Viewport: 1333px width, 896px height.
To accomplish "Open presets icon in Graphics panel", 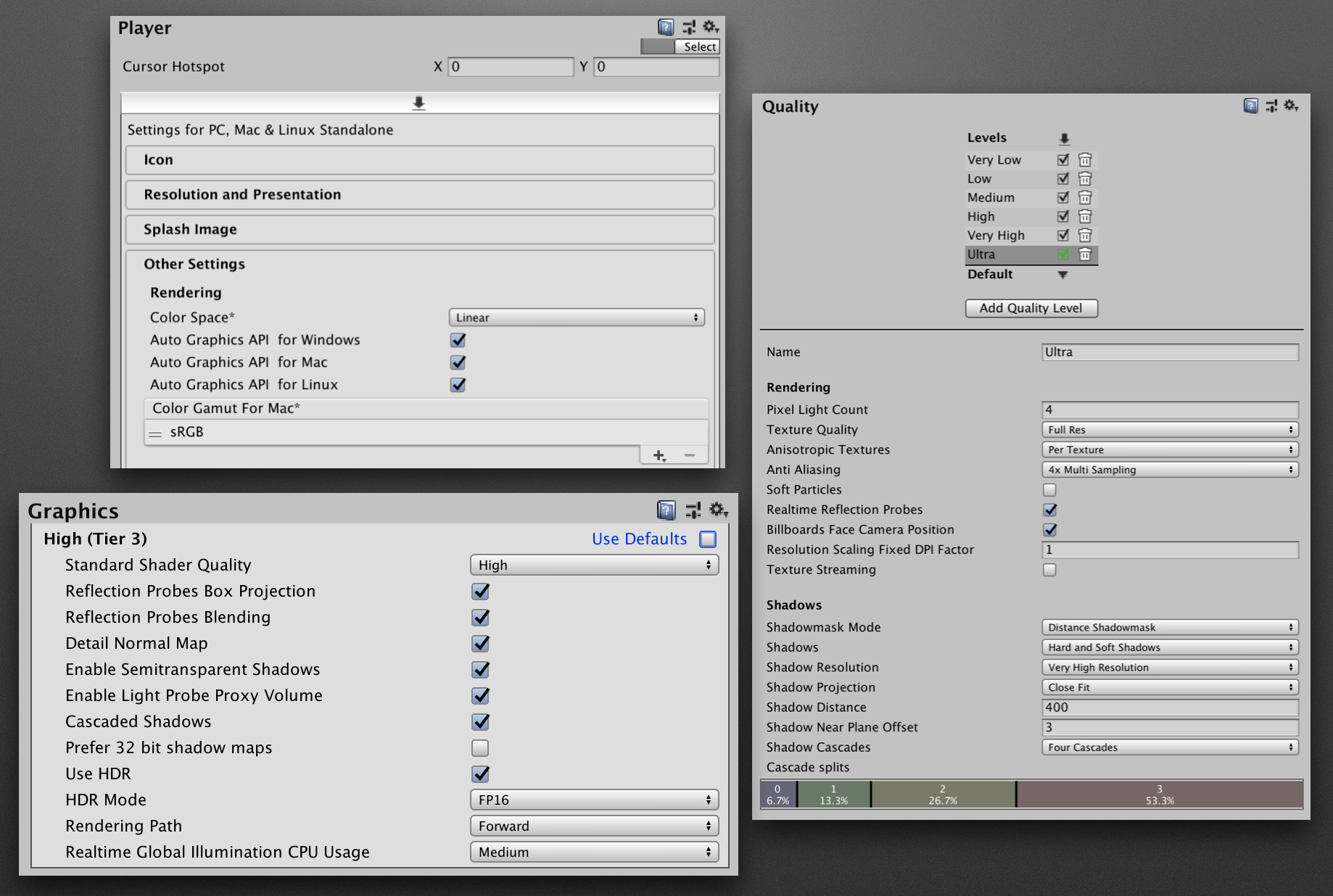I will [x=693, y=510].
